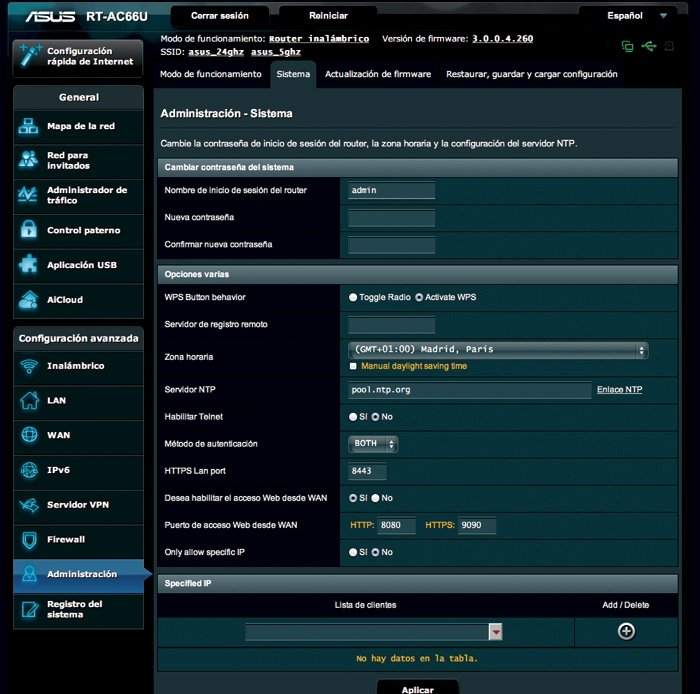
Task: Click the Registro del sistema notepad icon
Action: coord(30,609)
